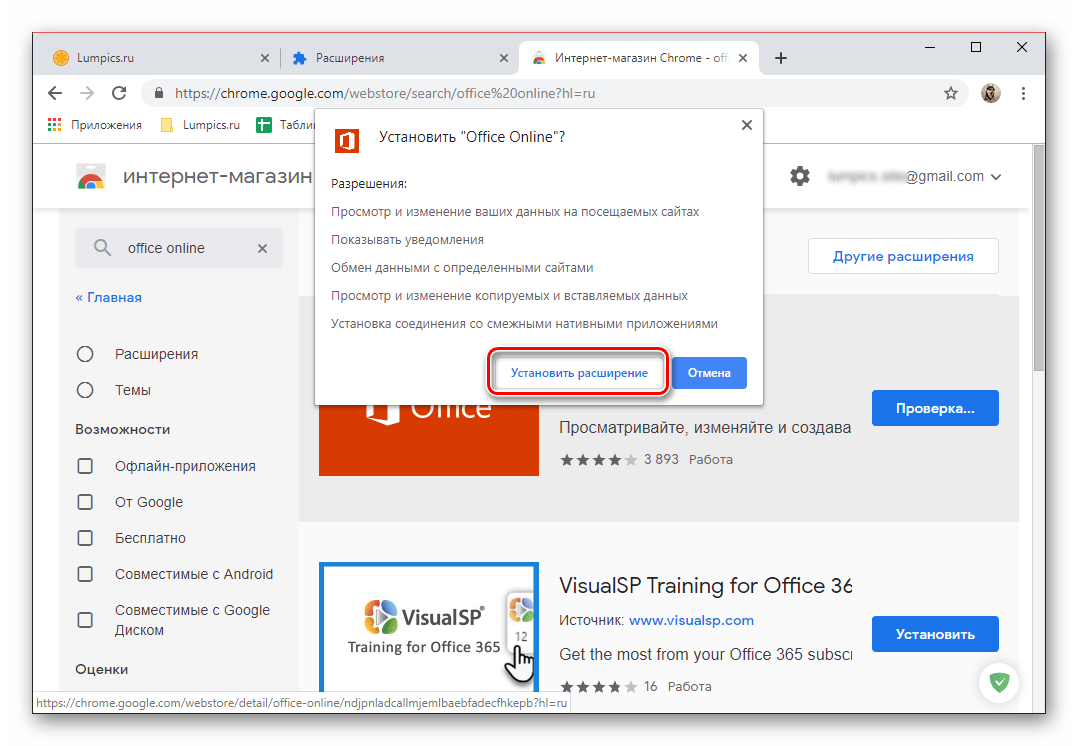This screenshot has width=1078, height=746.
Task: Open a new tab with the plus button
Action: point(780,58)
